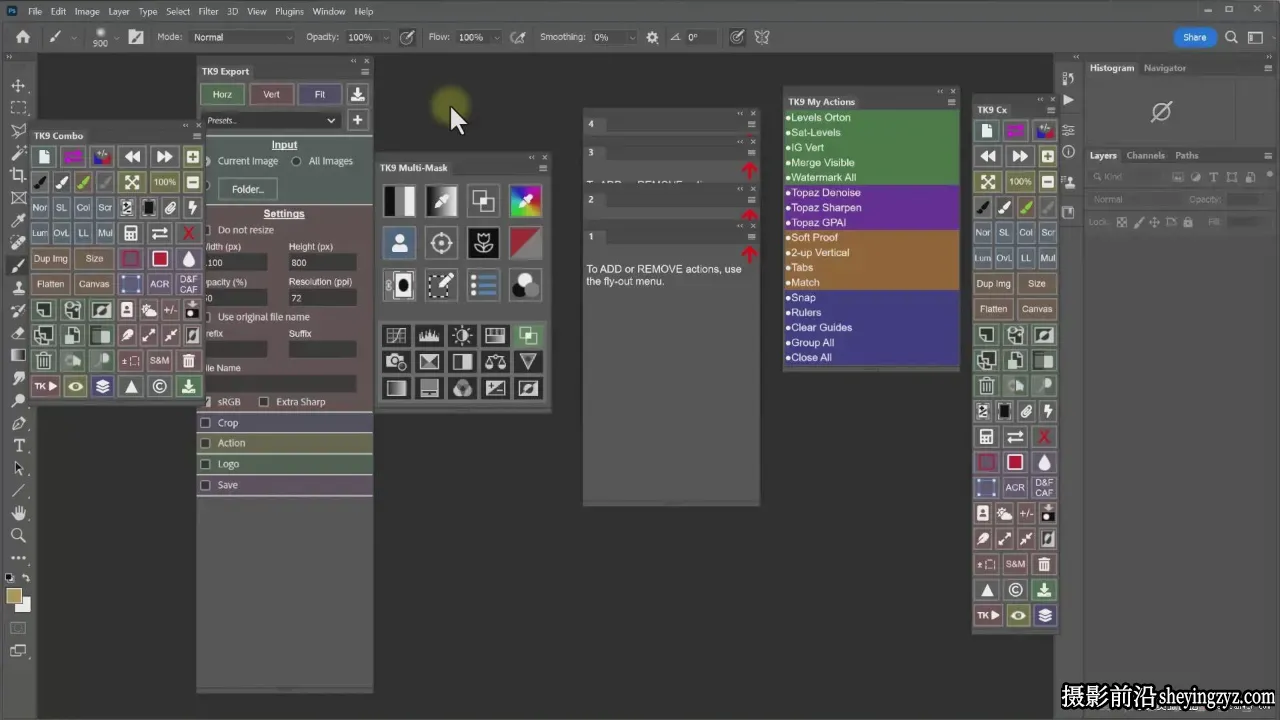Select the Rectangular Marquee tool

pos(18,108)
